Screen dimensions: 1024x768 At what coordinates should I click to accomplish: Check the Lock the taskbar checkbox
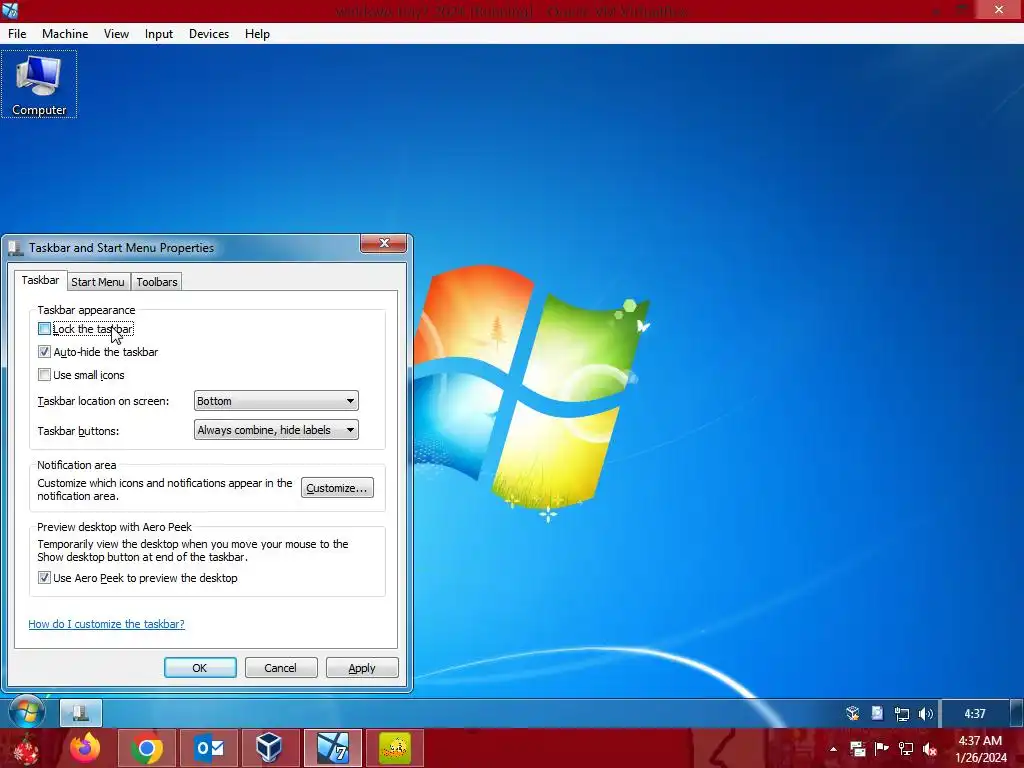tap(44, 328)
